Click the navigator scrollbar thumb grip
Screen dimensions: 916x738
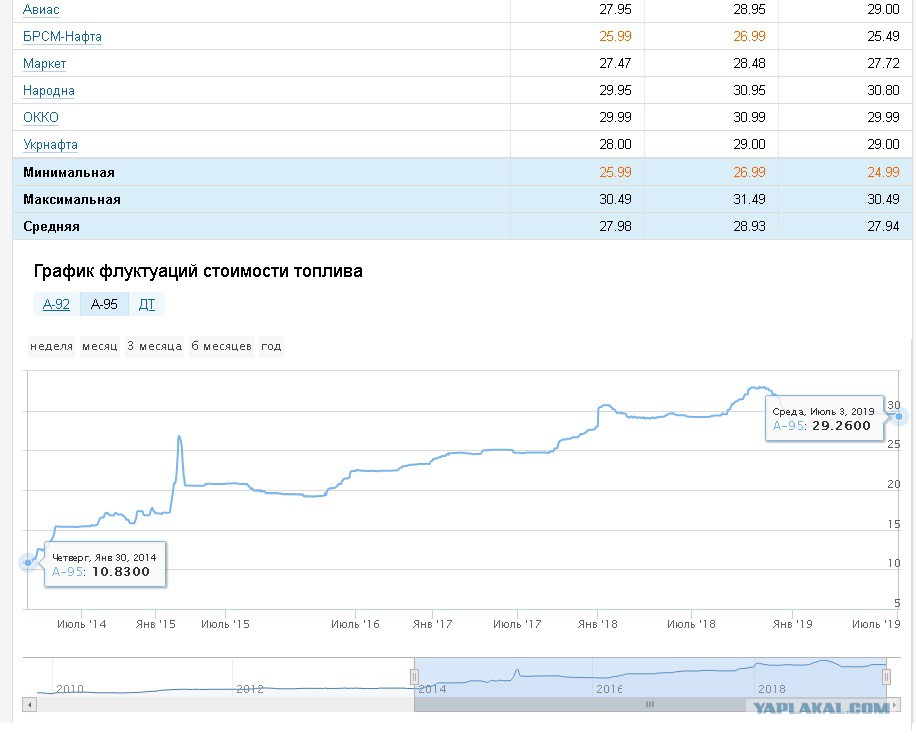tap(650, 705)
